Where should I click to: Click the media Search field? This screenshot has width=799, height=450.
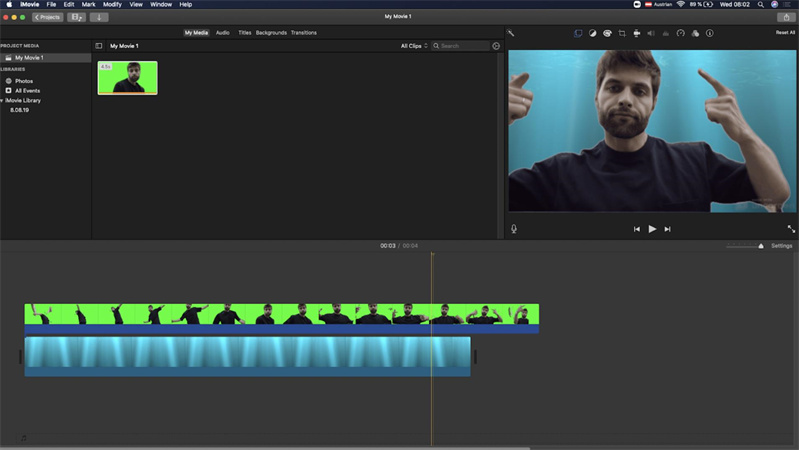(x=461, y=46)
